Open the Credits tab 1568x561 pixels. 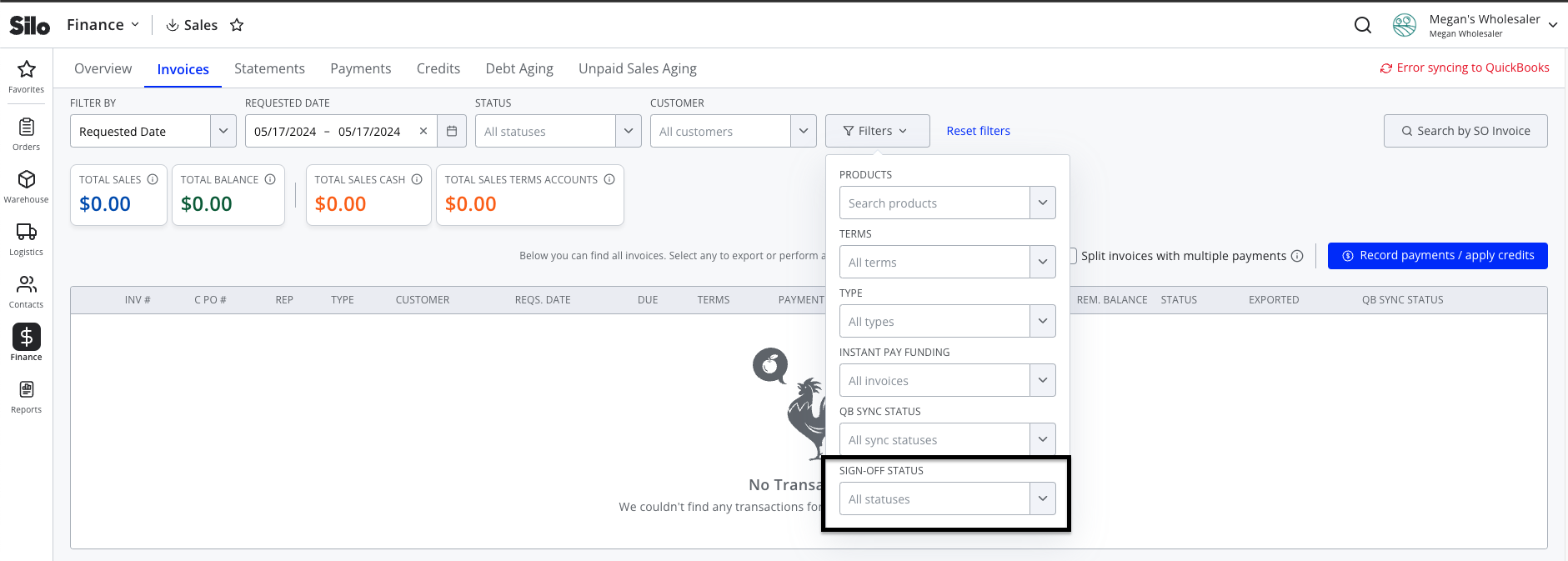pos(438,68)
